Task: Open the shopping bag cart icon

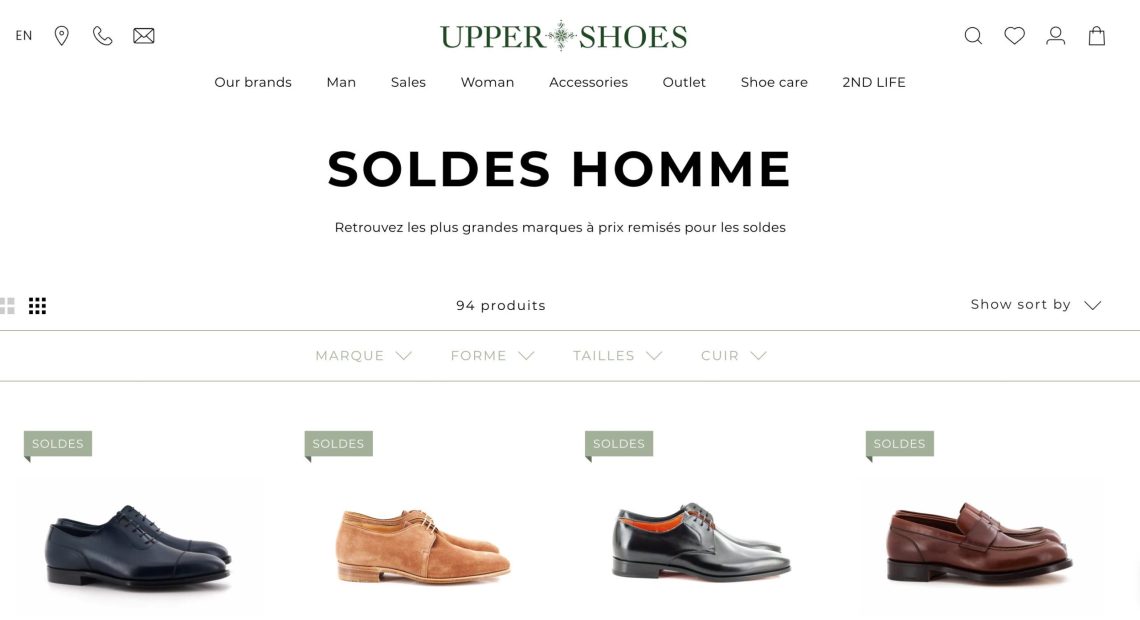Action: [x=1096, y=36]
